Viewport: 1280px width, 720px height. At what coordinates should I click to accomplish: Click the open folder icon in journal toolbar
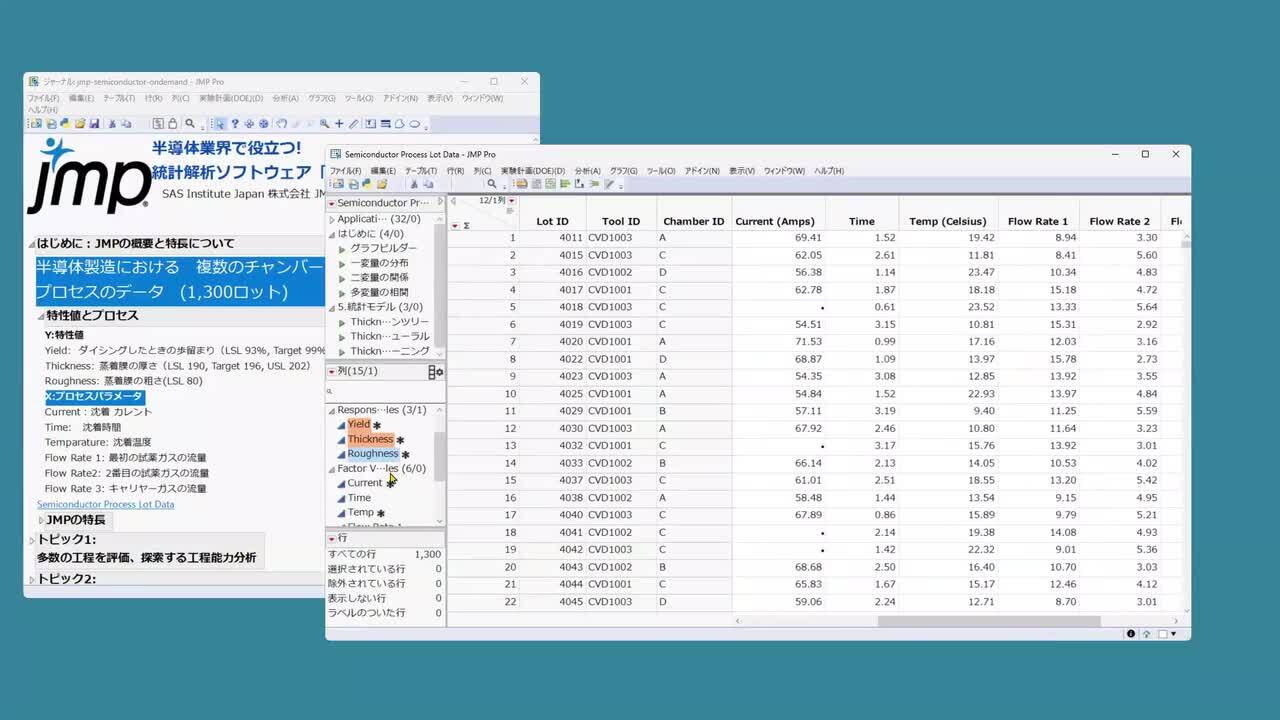(x=80, y=124)
